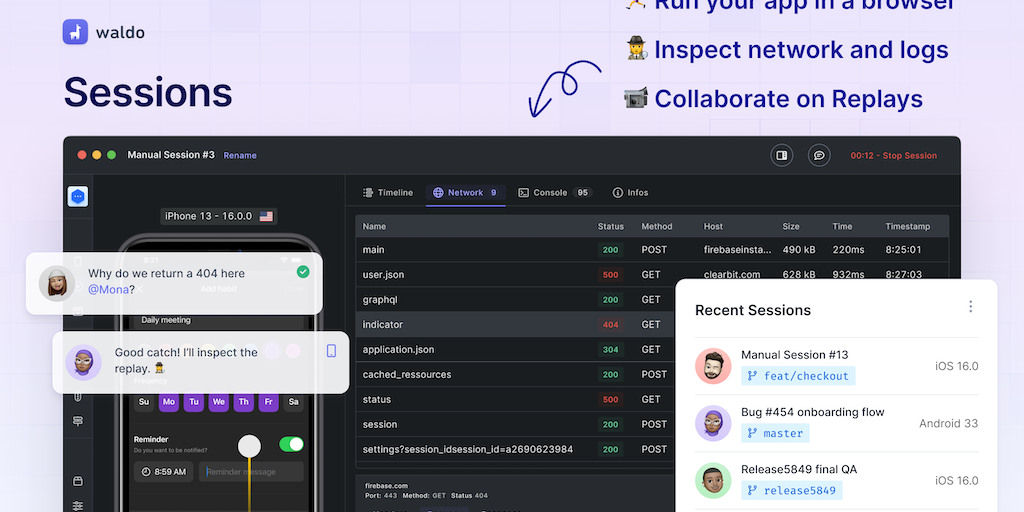Click the release5849 branch tag

click(792, 490)
